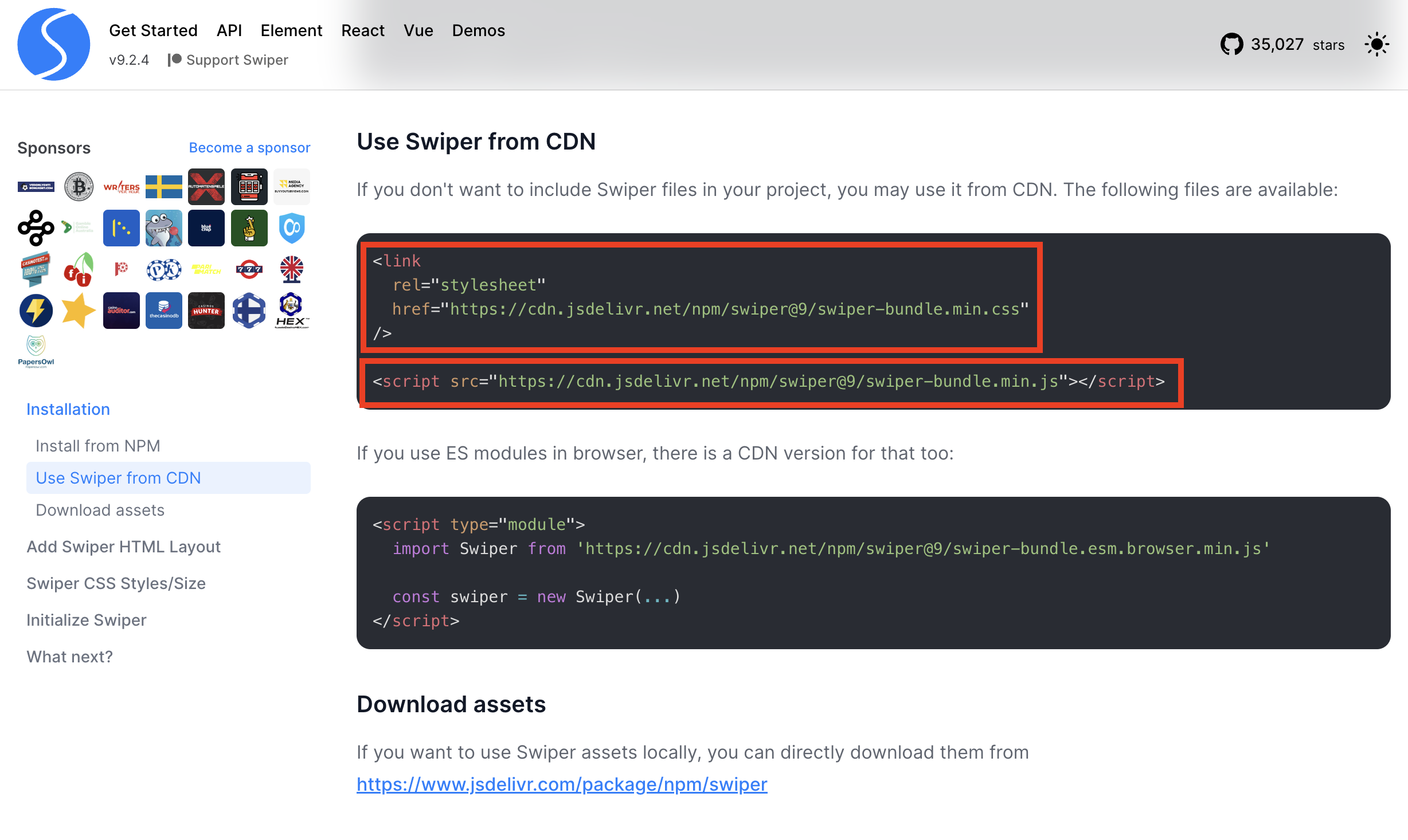Click the Download assets heading

tap(451, 704)
